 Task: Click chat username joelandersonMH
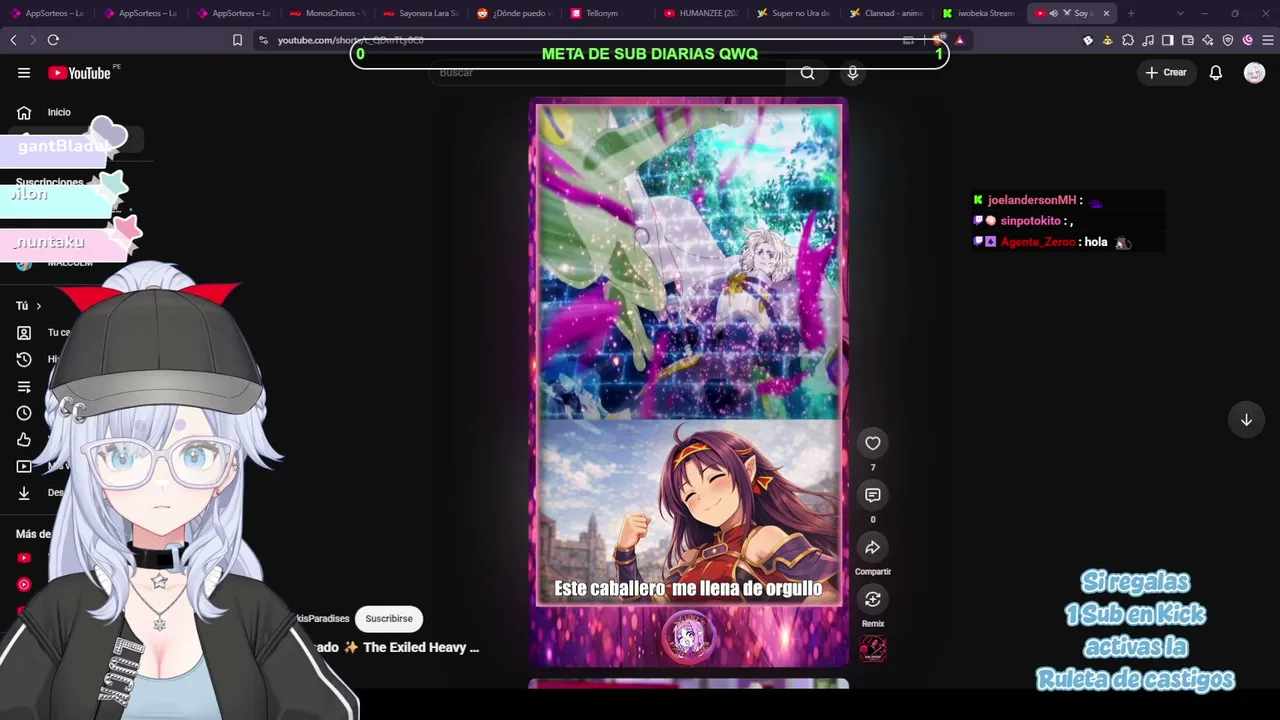click(1032, 201)
